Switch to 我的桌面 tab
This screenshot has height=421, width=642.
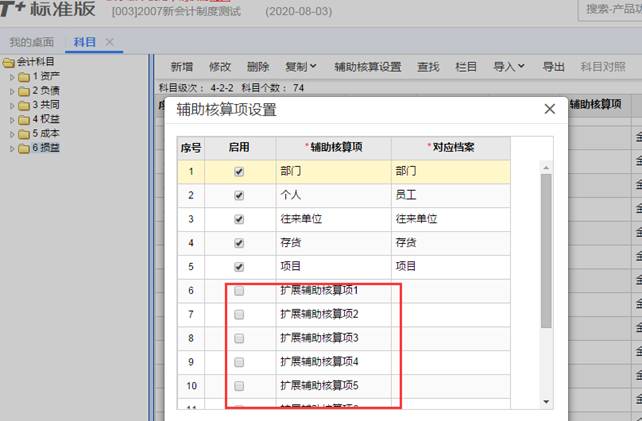tap(30, 42)
